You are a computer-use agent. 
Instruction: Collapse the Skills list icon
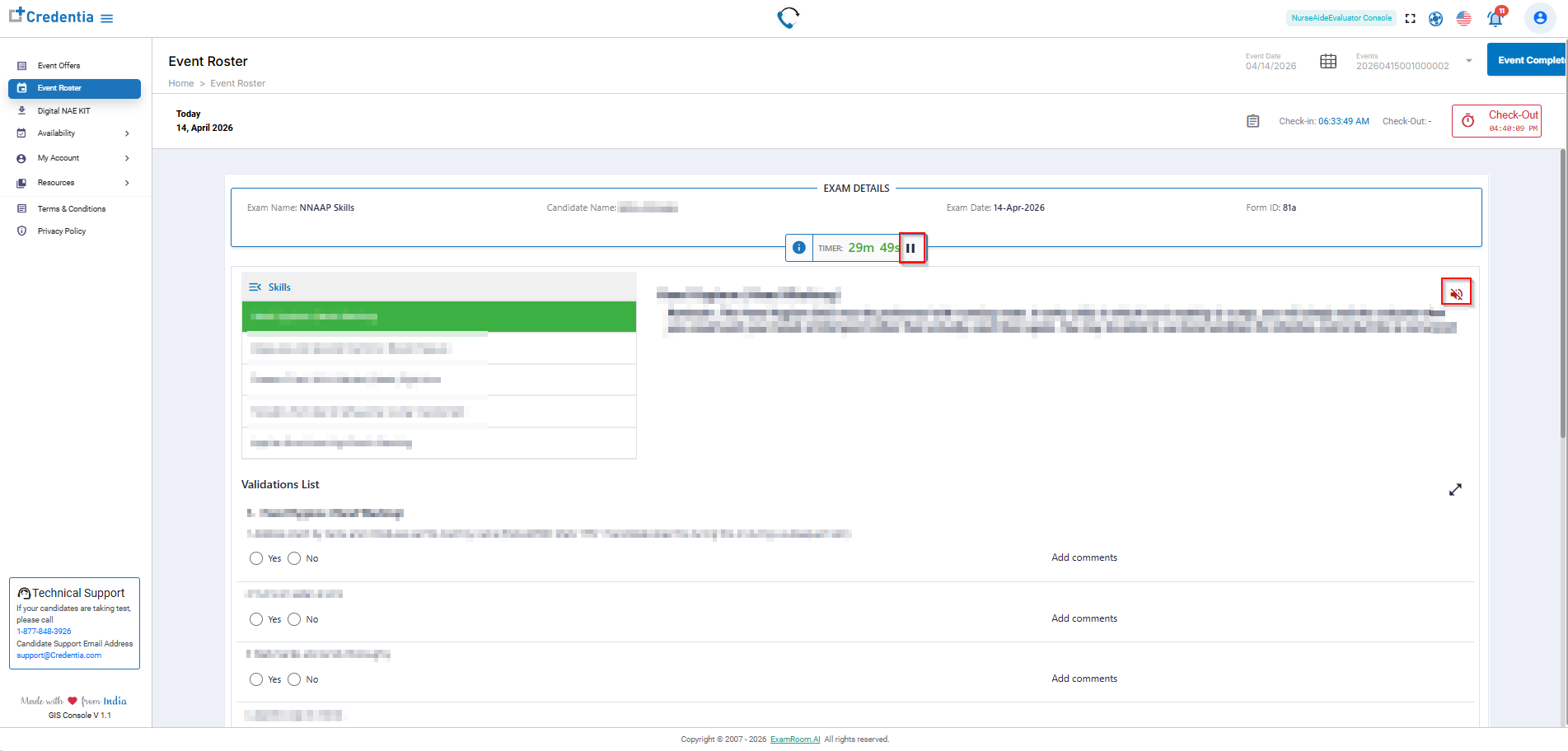click(x=255, y=287)
